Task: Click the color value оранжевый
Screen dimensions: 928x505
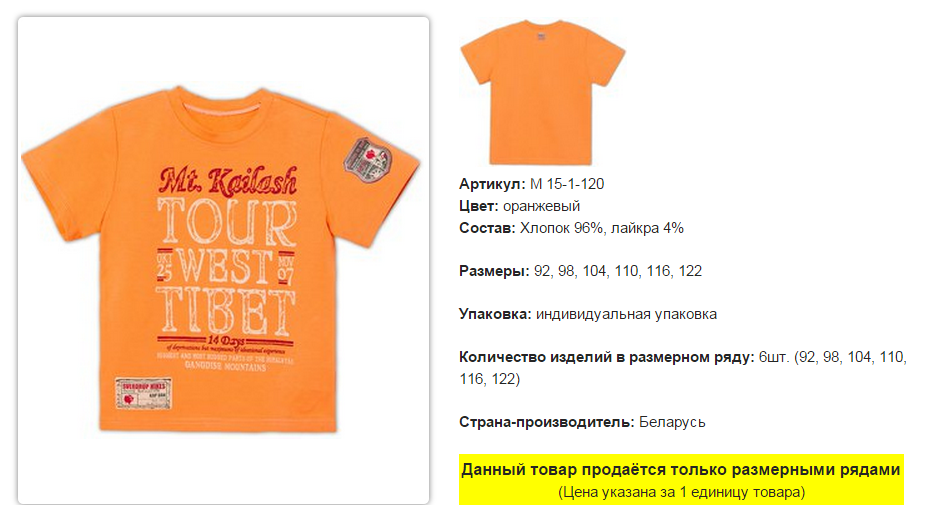Action: pyautogui.click(x=542, y=206)
